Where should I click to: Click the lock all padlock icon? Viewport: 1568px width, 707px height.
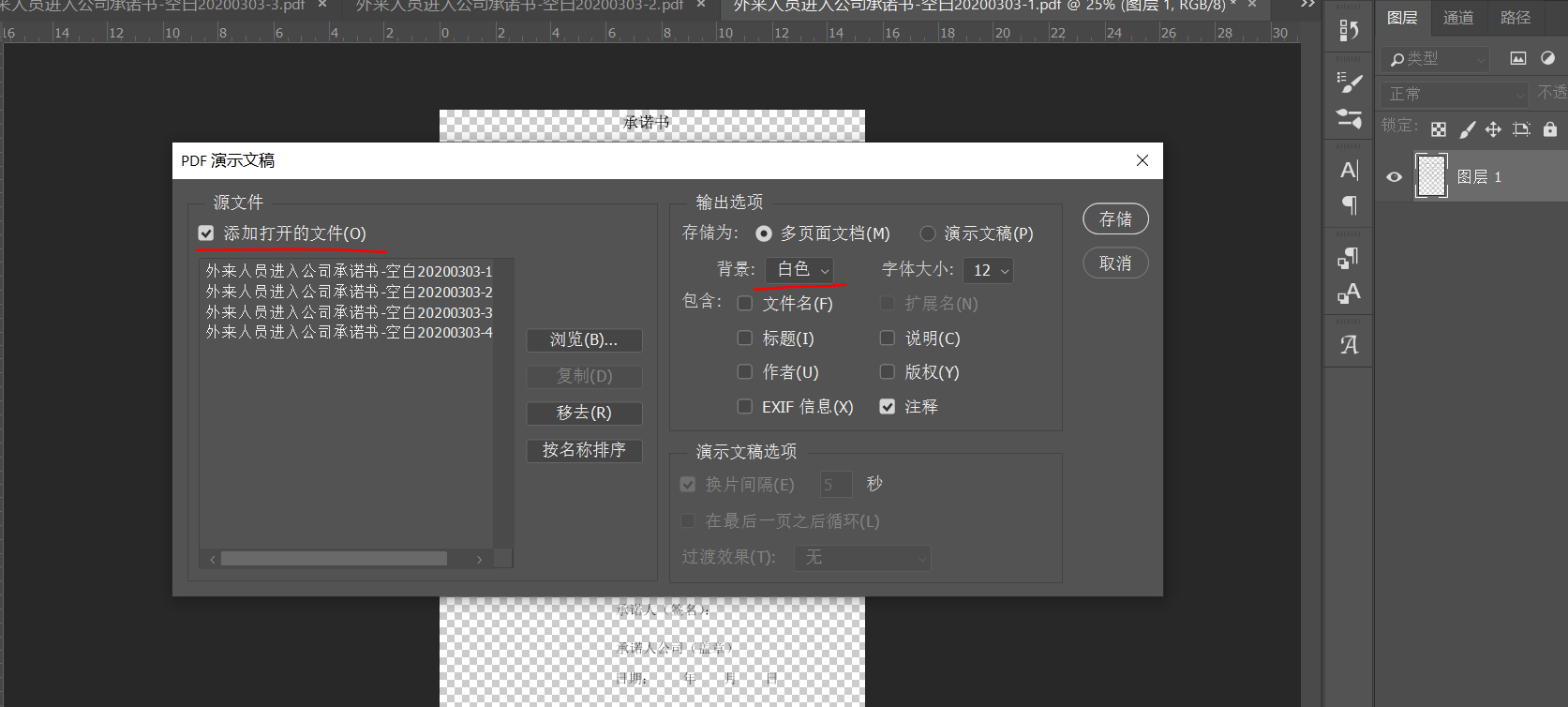pyautogui.click(x=1550, y=129)
